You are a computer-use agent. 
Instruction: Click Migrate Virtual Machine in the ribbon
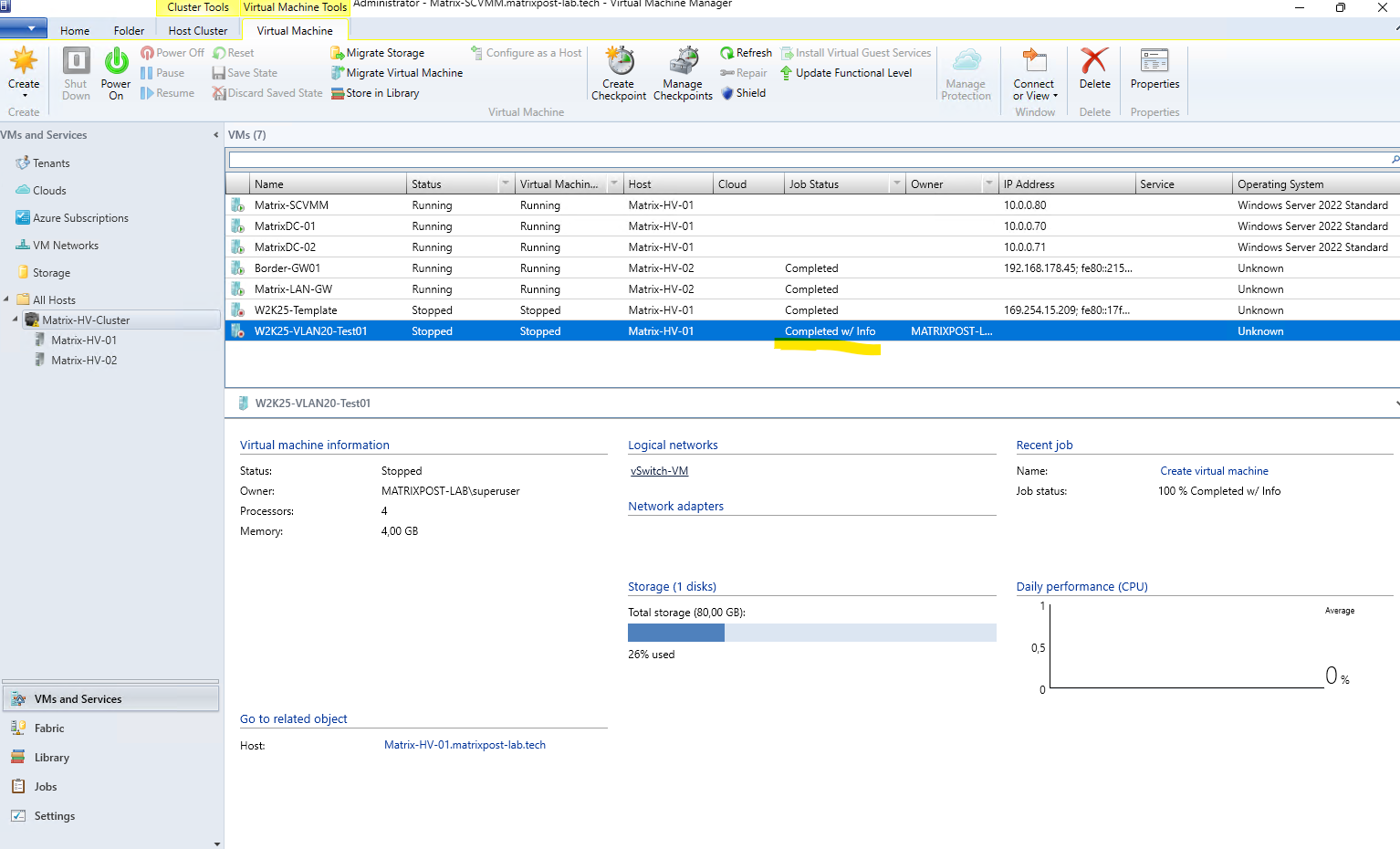(x=396, y=73)
